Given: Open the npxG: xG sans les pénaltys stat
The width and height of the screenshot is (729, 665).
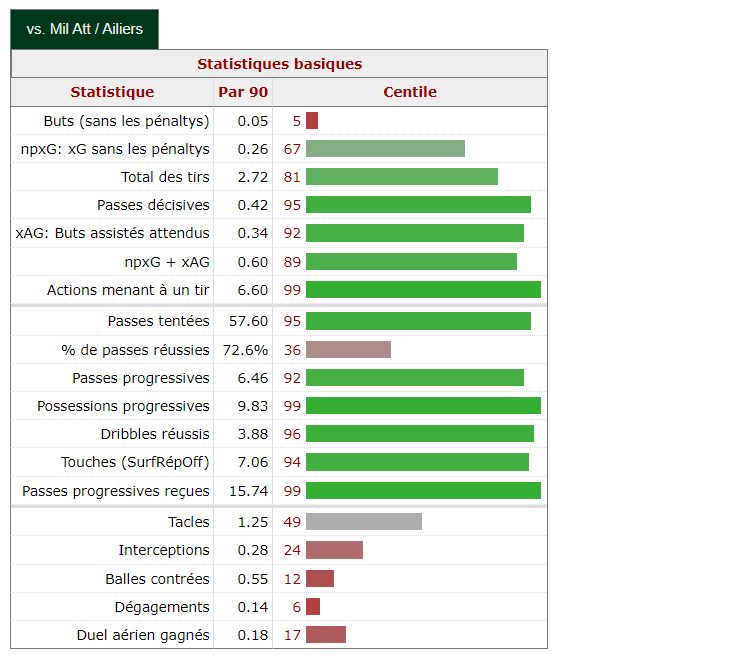Looking at the screenshot, I should coord(115,149).
